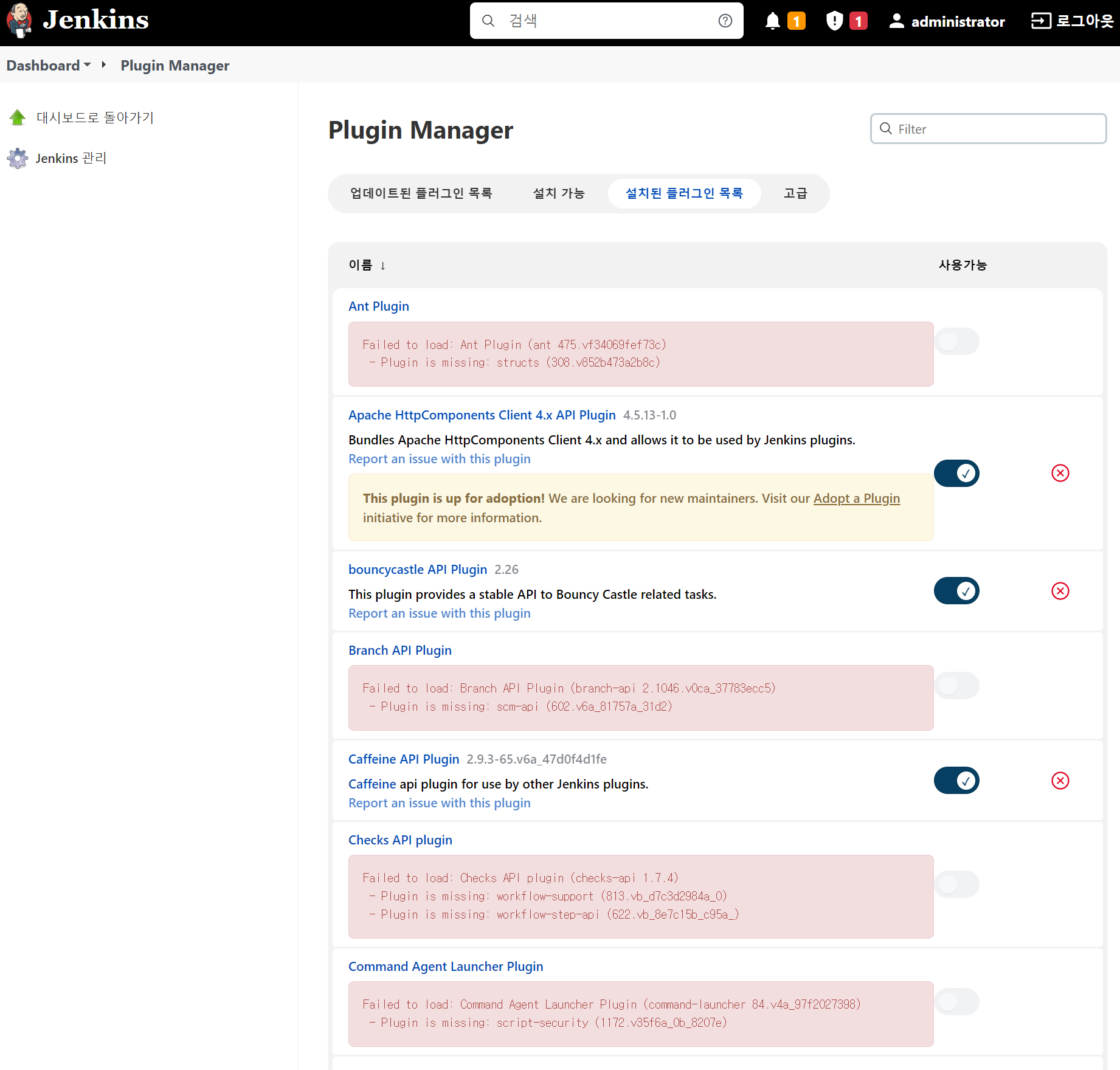Click the administrator user icon
Screen dimensions: 1120x1070
tap(896, 21)
